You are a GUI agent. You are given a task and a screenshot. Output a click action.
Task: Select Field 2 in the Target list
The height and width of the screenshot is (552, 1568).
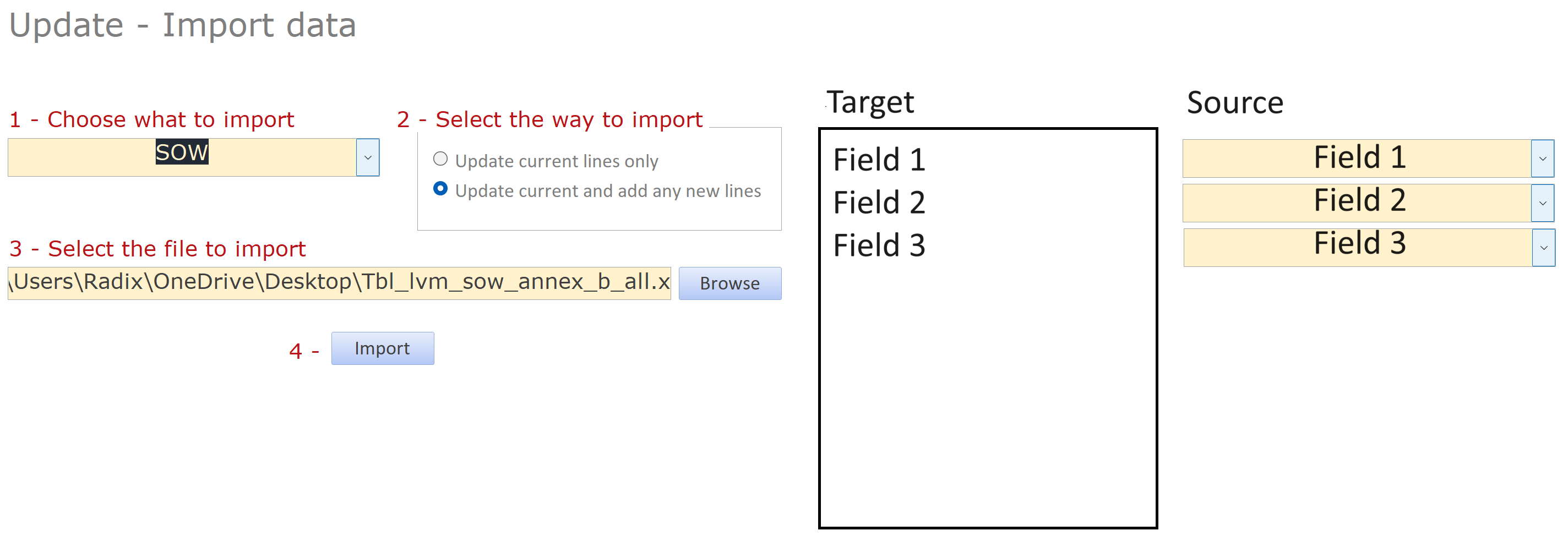click(x=879, y=203)
